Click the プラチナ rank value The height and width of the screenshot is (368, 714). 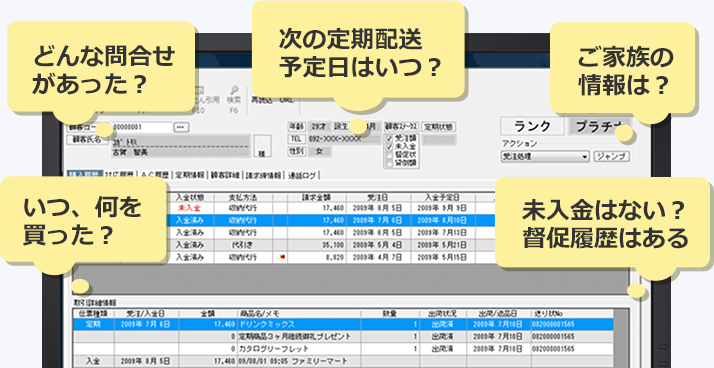point(599,126)
